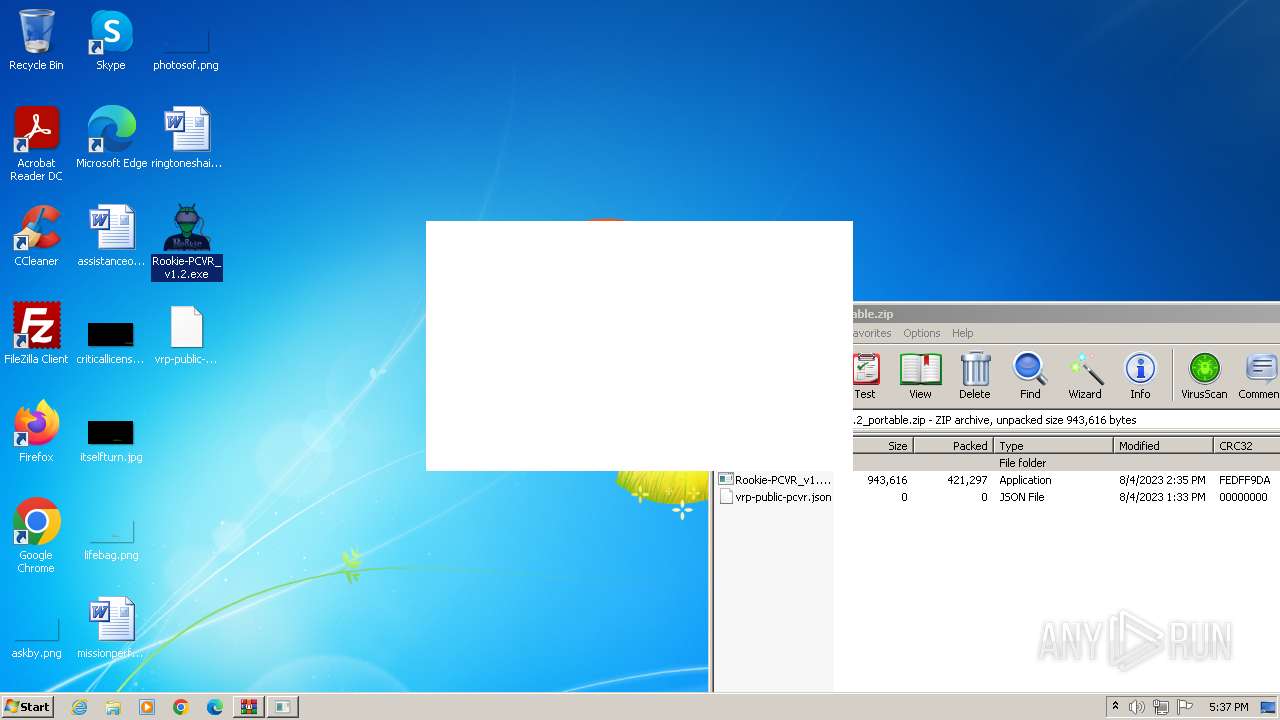Select vrp-public-pcvr.json in archive list

775,497
